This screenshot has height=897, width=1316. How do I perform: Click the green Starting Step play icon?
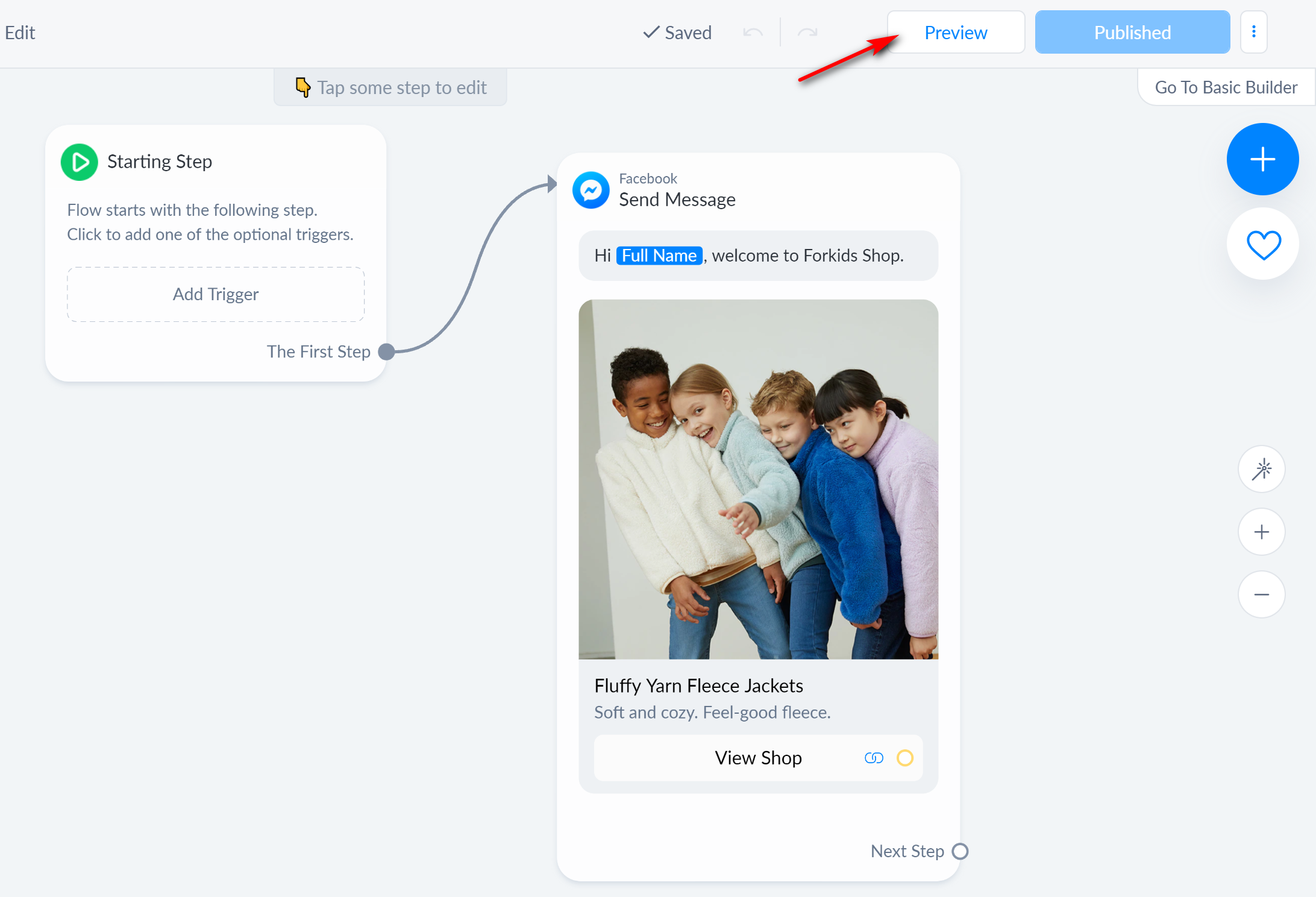80,162
